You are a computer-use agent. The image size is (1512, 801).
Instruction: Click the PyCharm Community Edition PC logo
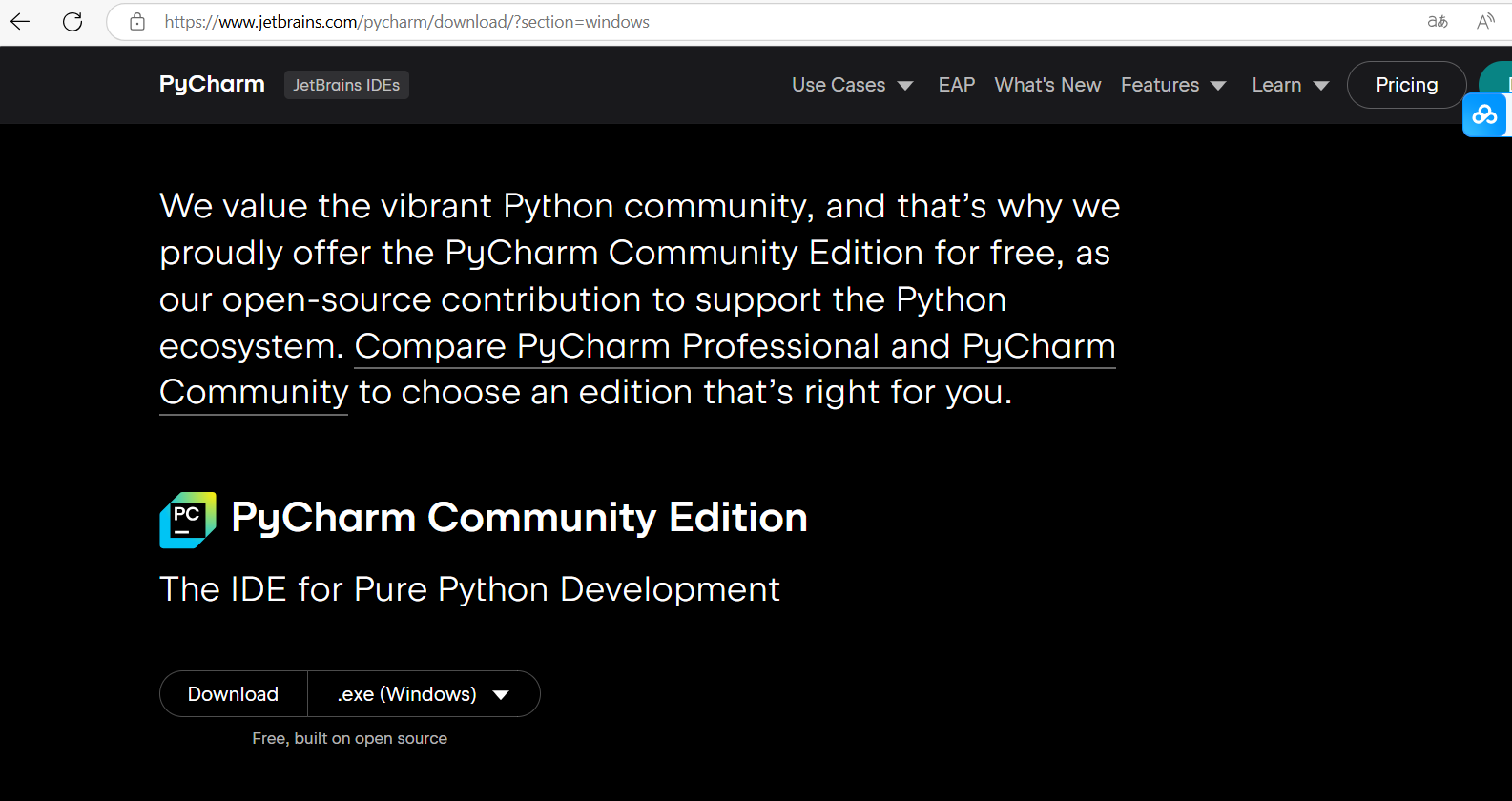[188, 520]
